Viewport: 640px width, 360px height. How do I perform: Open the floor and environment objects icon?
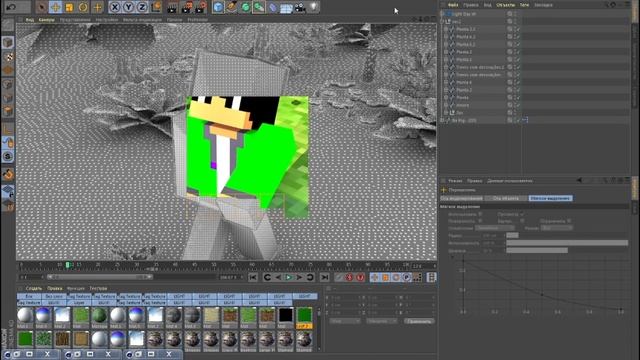click(x=286, y=7)
